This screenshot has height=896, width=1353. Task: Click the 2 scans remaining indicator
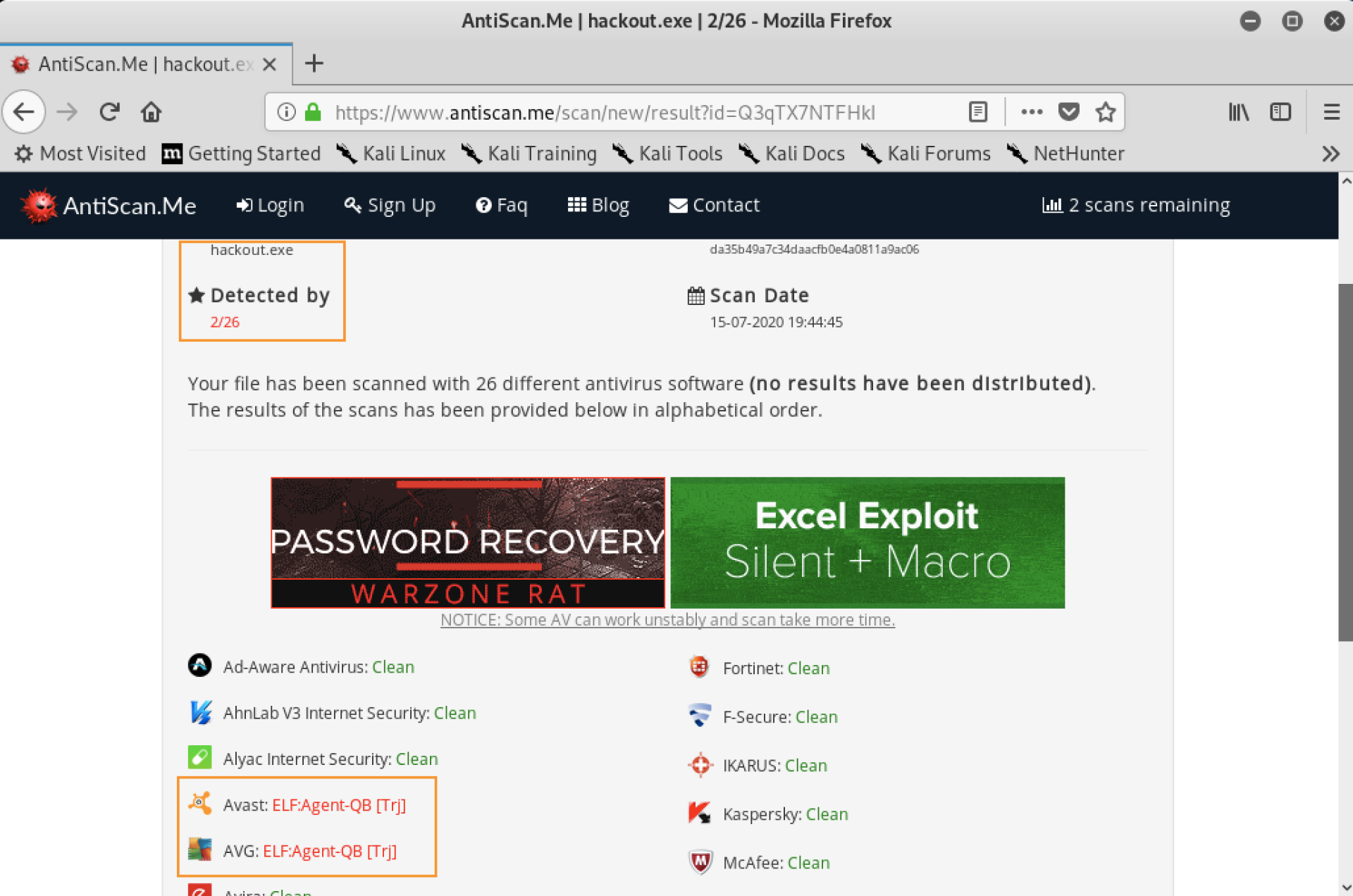click(1136, 205)
